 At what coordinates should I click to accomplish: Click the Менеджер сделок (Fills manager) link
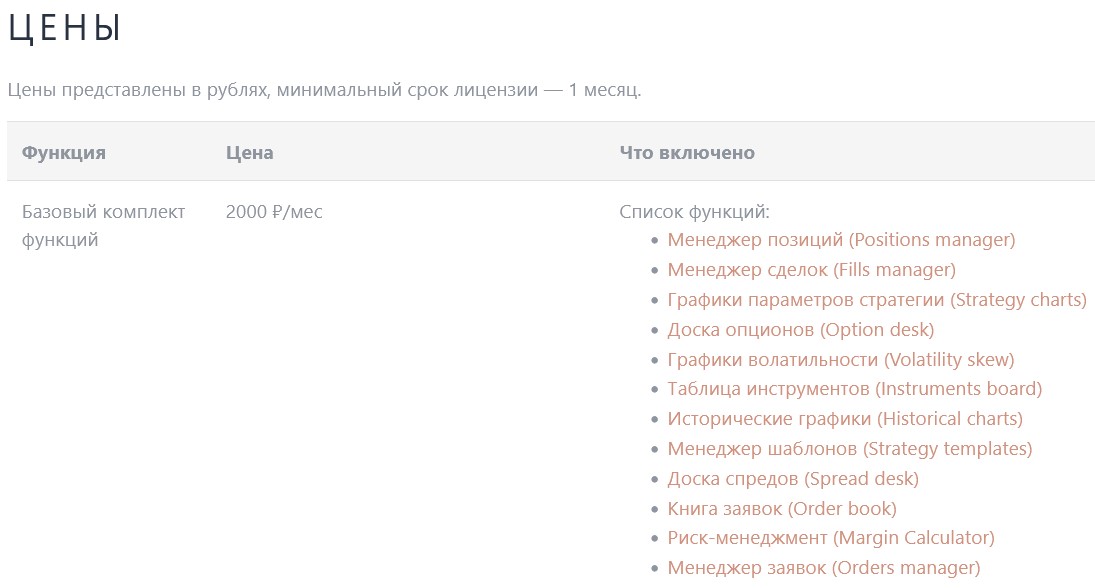(x=811, y=270)
